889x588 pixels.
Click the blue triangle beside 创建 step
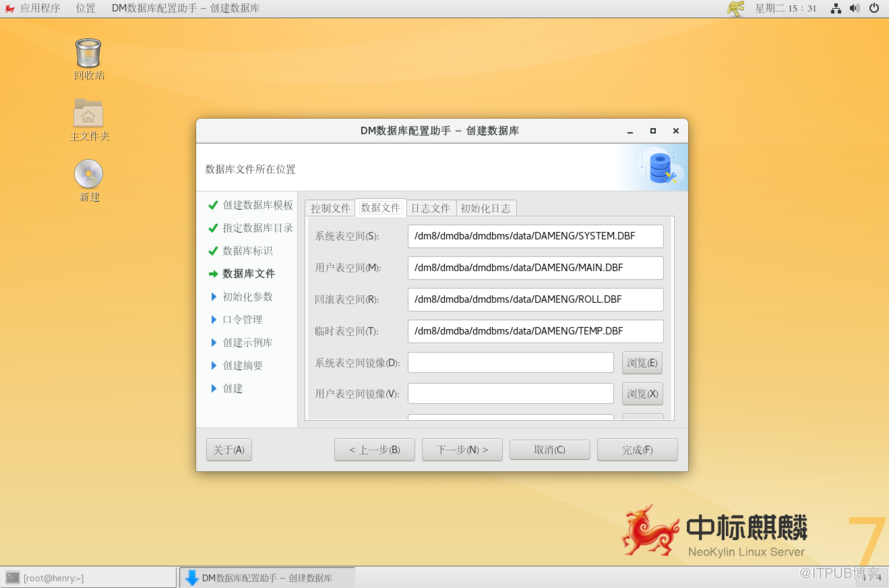click(x=214, y=388)
